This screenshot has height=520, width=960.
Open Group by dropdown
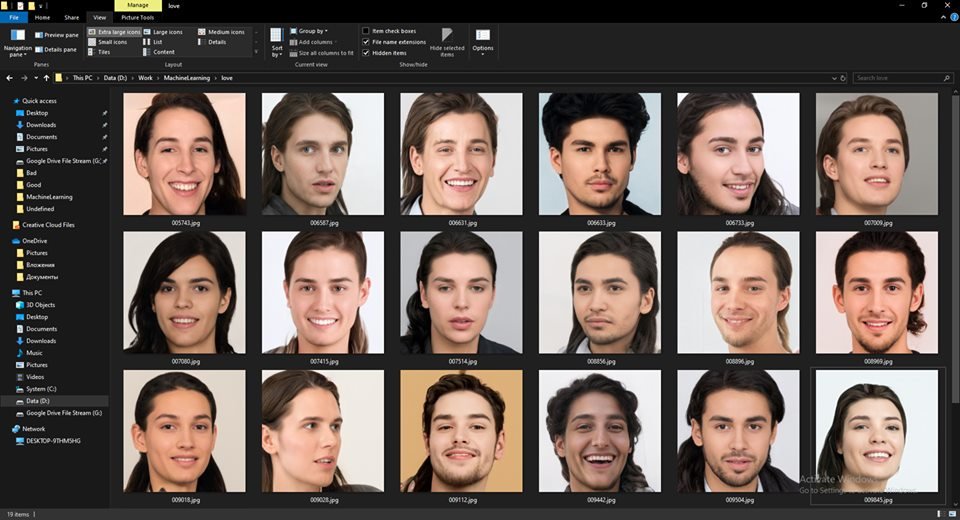pyautogui.click(x=309, y=31)
